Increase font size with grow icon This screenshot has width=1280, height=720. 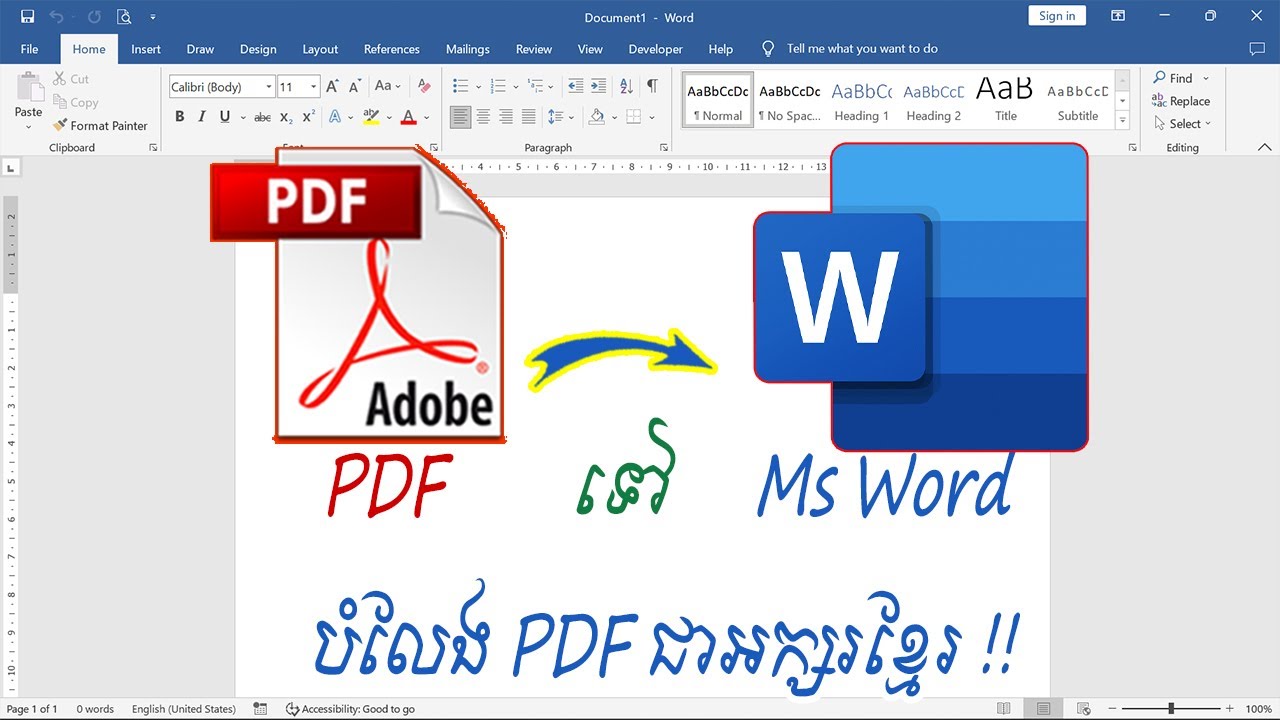tap(332, 87)
